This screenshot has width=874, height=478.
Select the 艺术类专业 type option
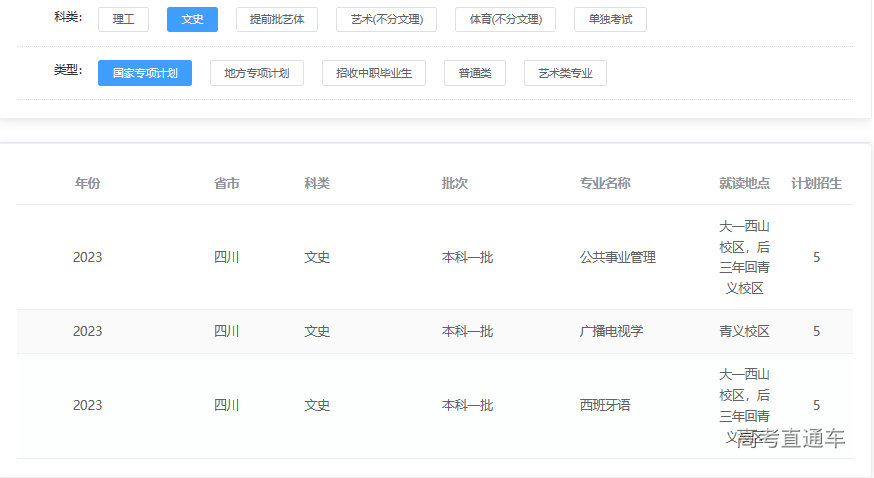565,73
